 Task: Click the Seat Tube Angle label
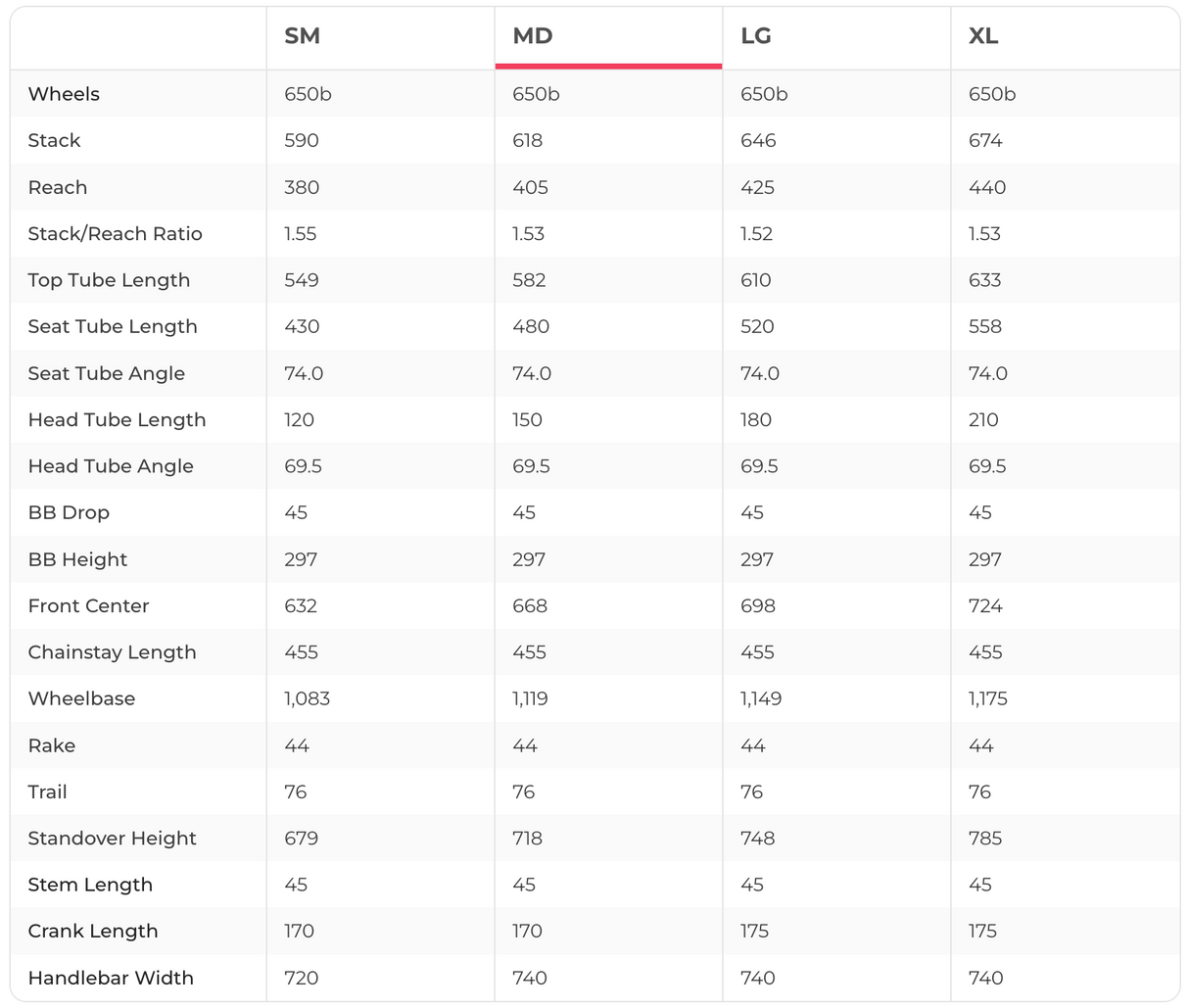[106, 373]
